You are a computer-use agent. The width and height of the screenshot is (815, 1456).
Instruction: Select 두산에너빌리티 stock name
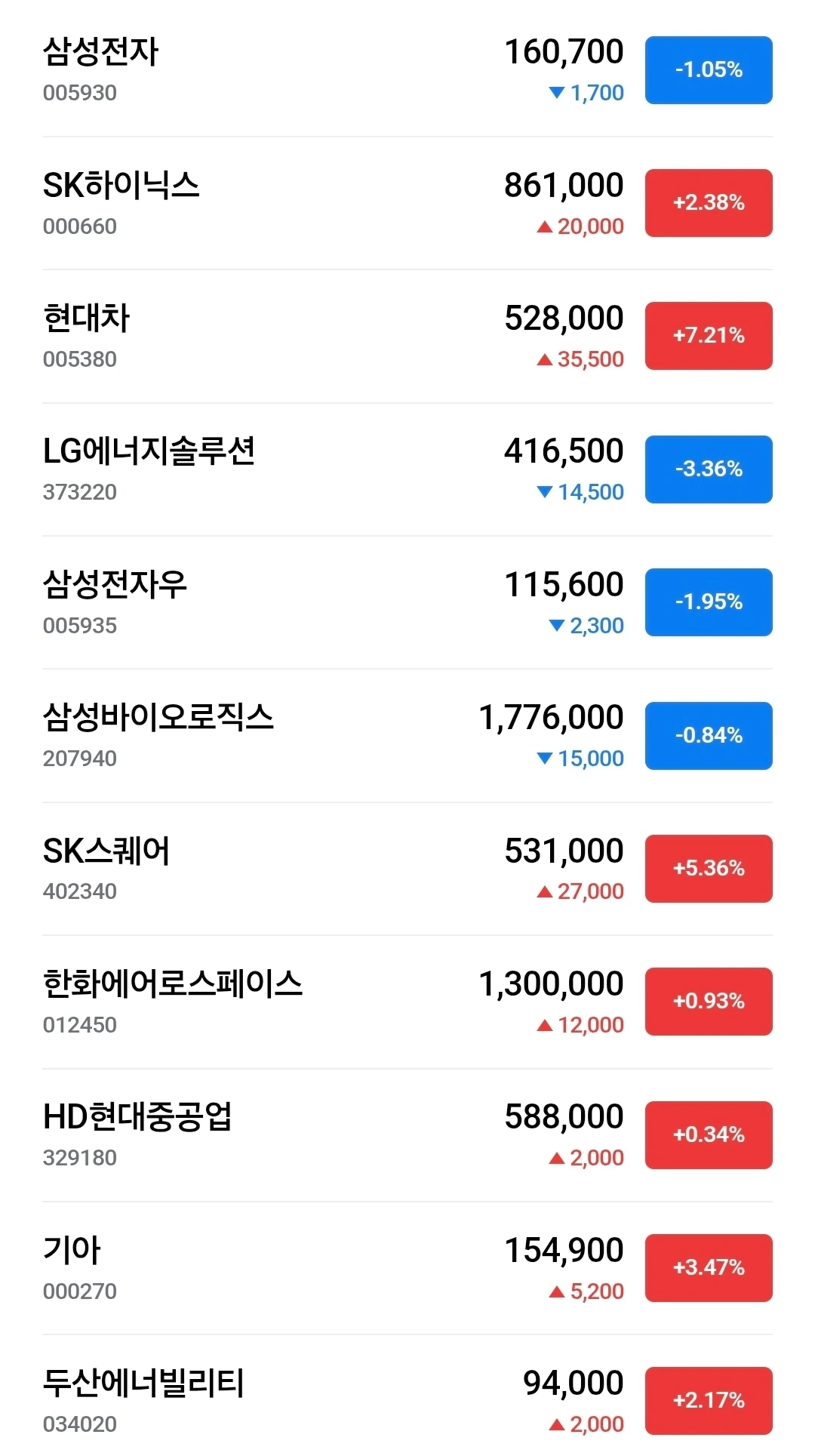click(143, 1383)
